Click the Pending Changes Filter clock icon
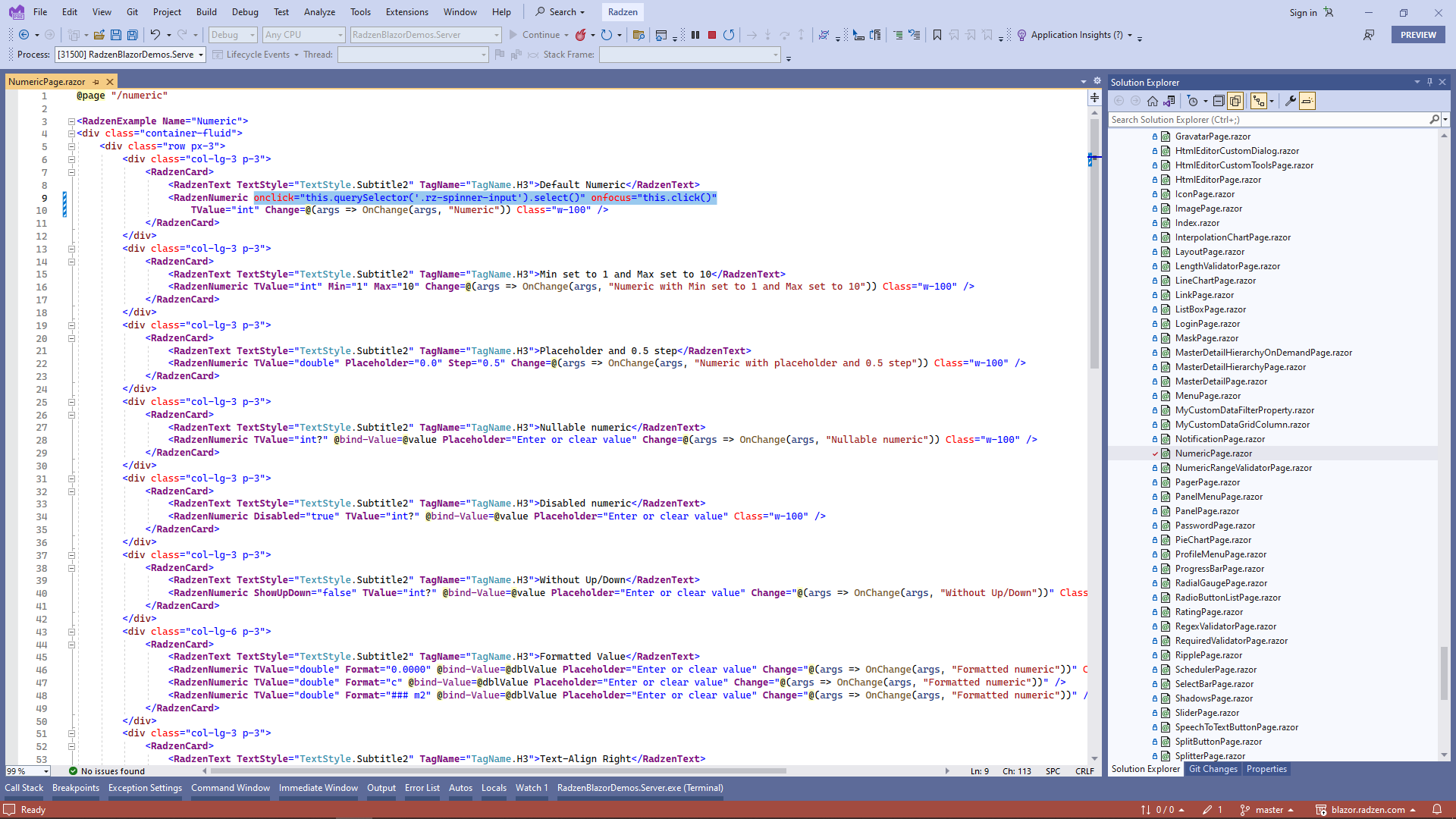This screenshot has width=1456, height=819. (x=1193, y=101)
